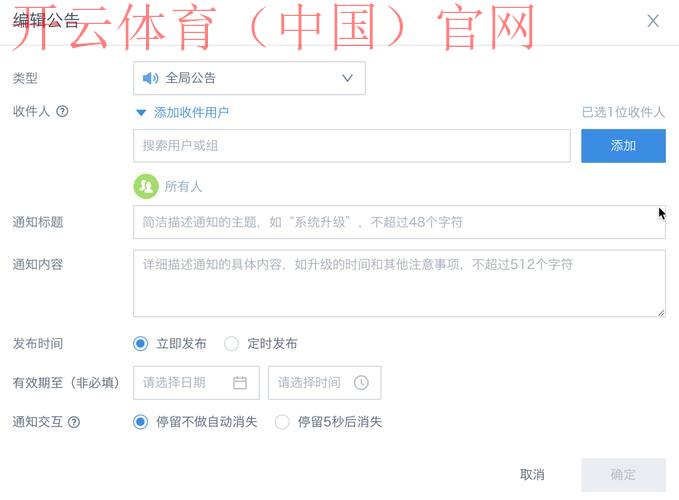The height and width of the screenshot is (500, 679).
Task: Select the 停留不做自动消失 radio button
Action: 140,422
